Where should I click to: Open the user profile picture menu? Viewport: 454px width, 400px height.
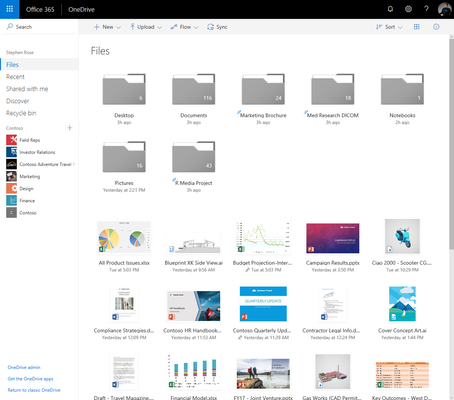[445, 9]
